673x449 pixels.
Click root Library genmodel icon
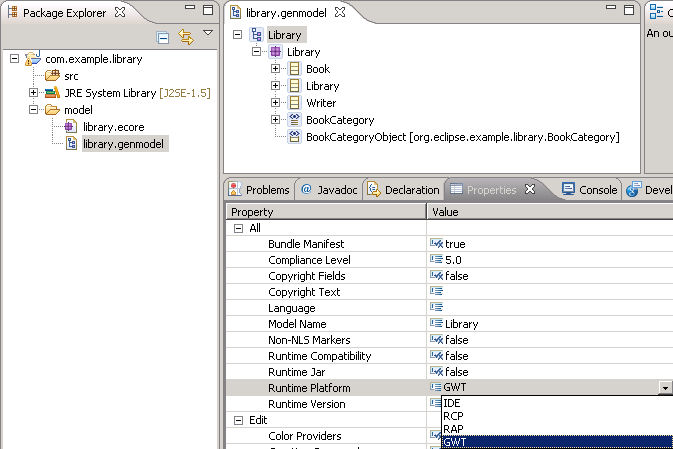(x=257, y=34)
